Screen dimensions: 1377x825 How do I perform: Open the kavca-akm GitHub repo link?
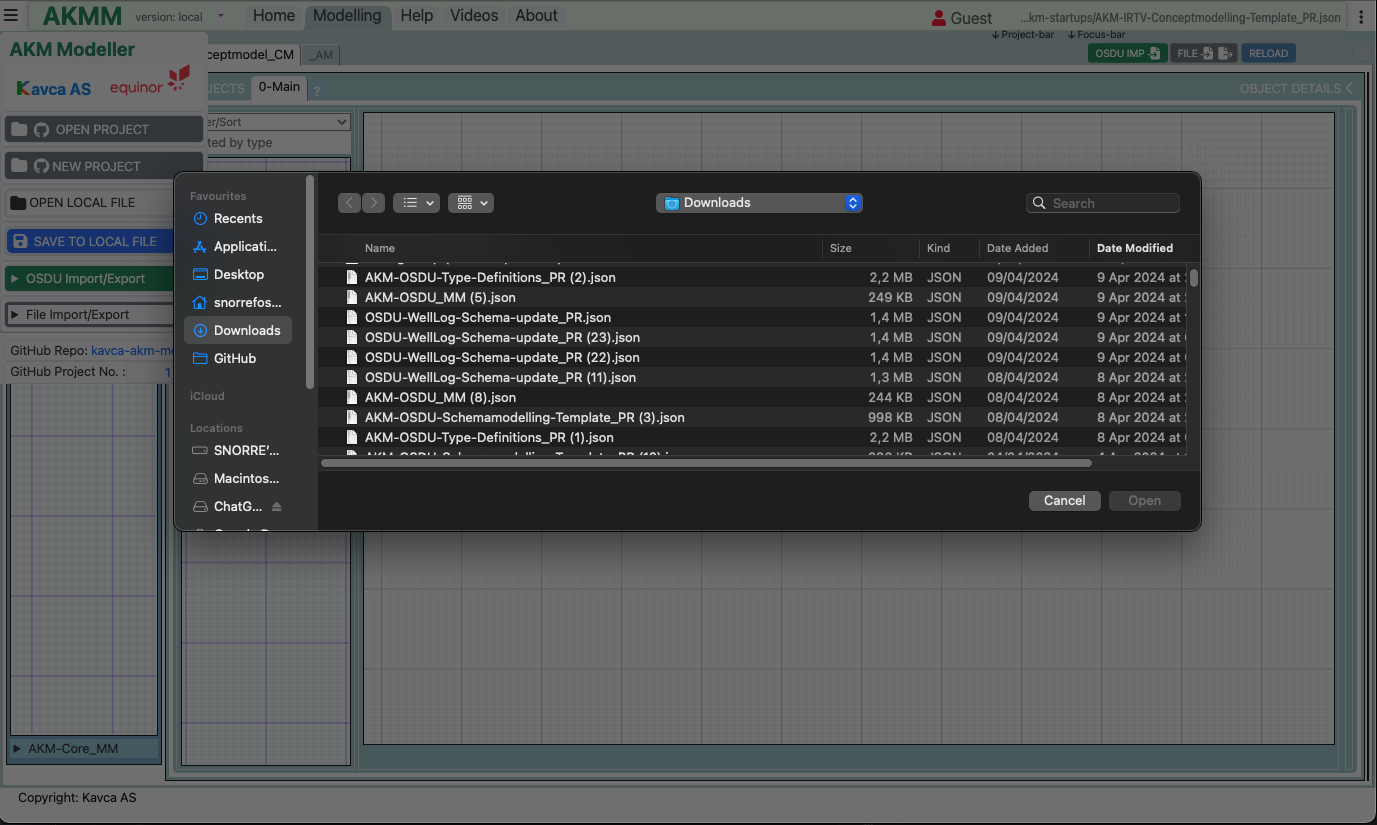132,351
